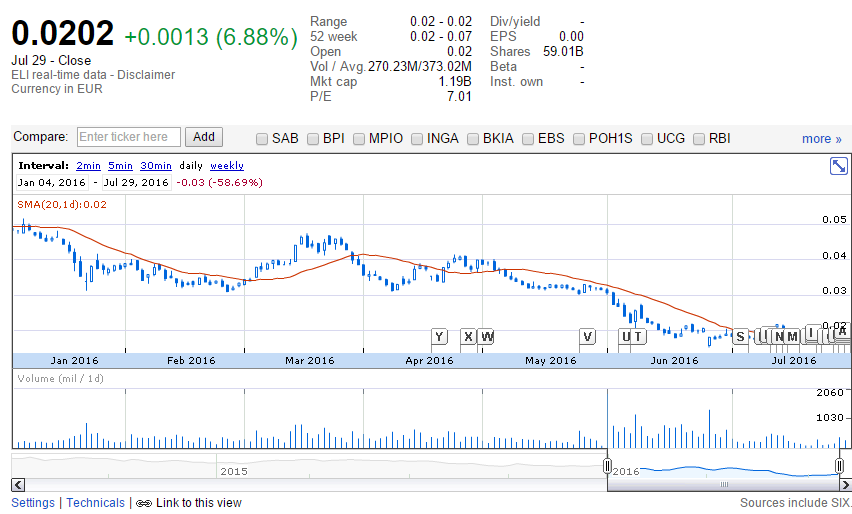
Task: Click the start date Jan 04, 2016 field
Action: (52, 183)
